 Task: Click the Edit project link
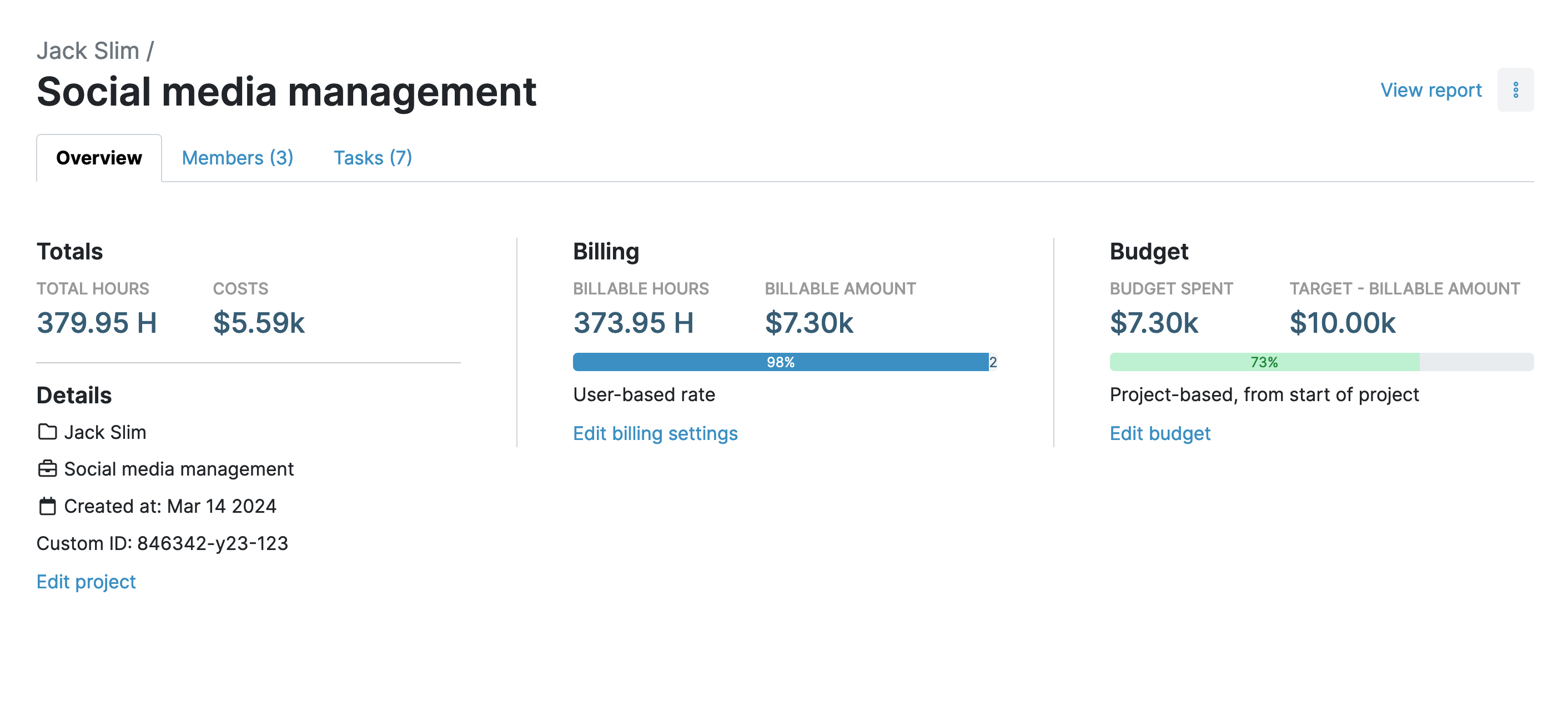pyautogui.click(x=86, y=582)
